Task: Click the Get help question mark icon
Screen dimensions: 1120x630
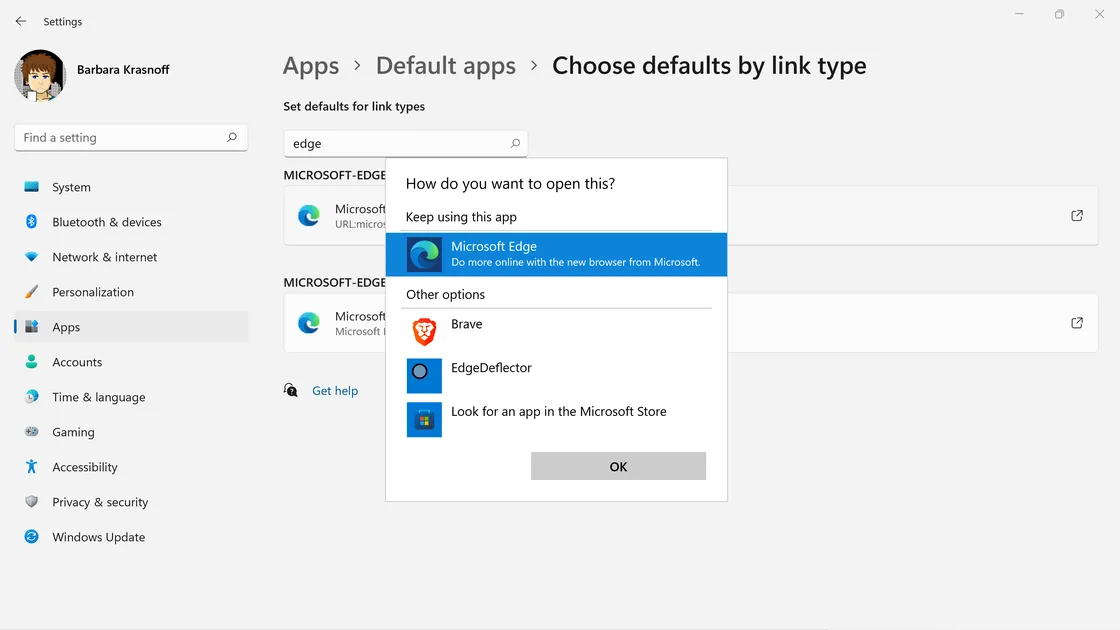Action: [290, 390]
